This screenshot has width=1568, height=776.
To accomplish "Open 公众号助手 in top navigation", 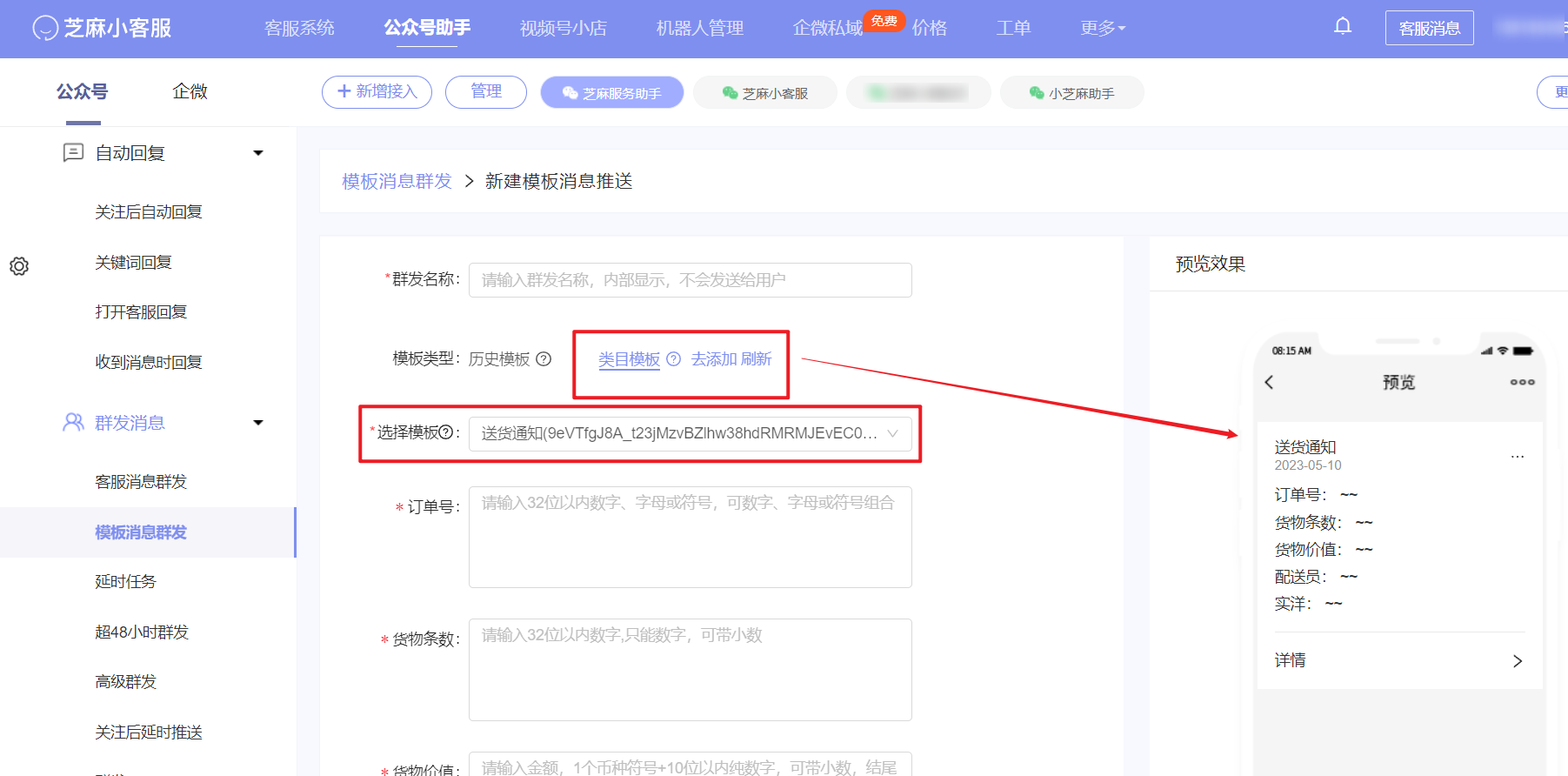I will (x=427, y=28).
